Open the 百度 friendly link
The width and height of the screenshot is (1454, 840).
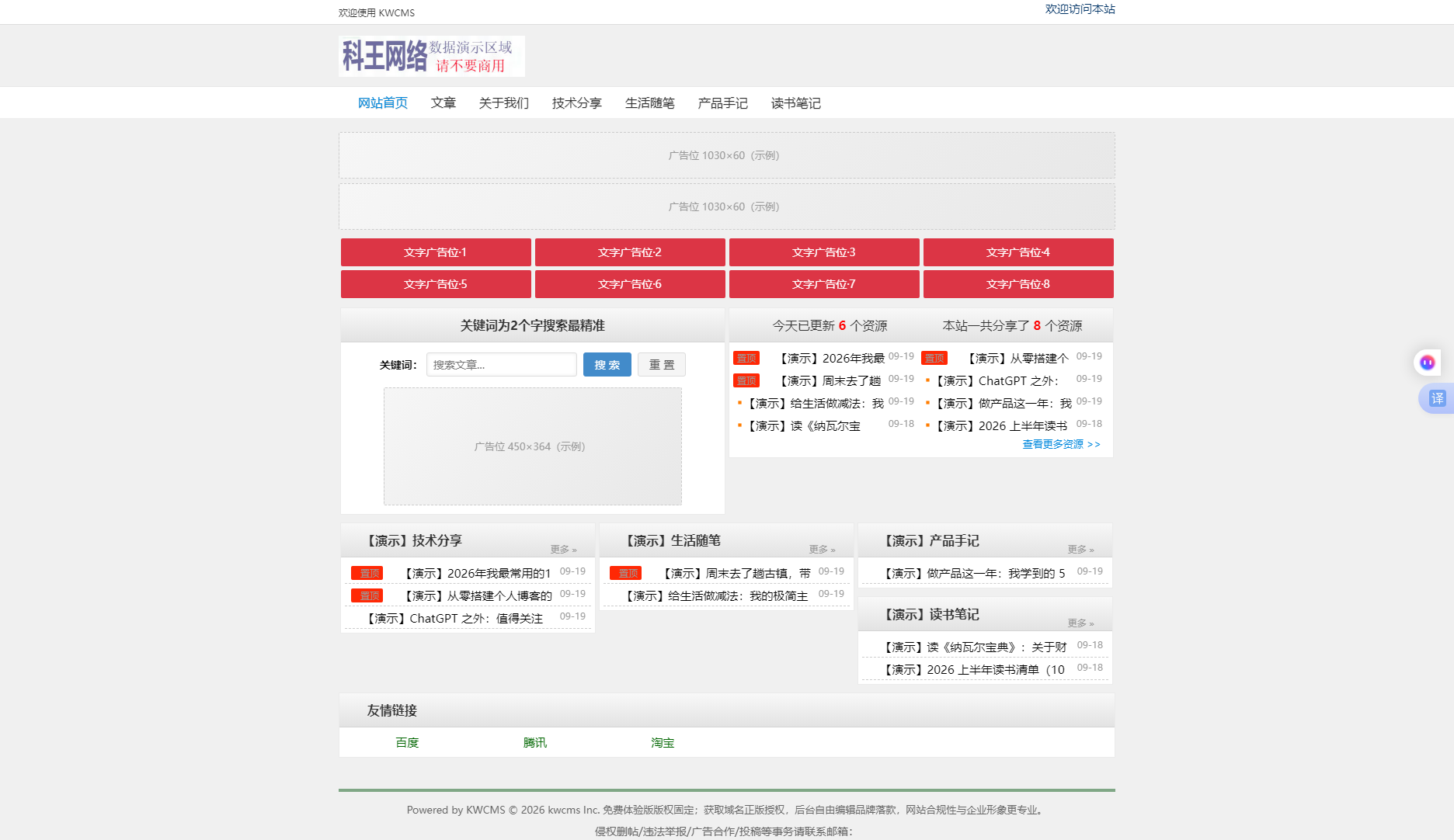coord(407,743)
